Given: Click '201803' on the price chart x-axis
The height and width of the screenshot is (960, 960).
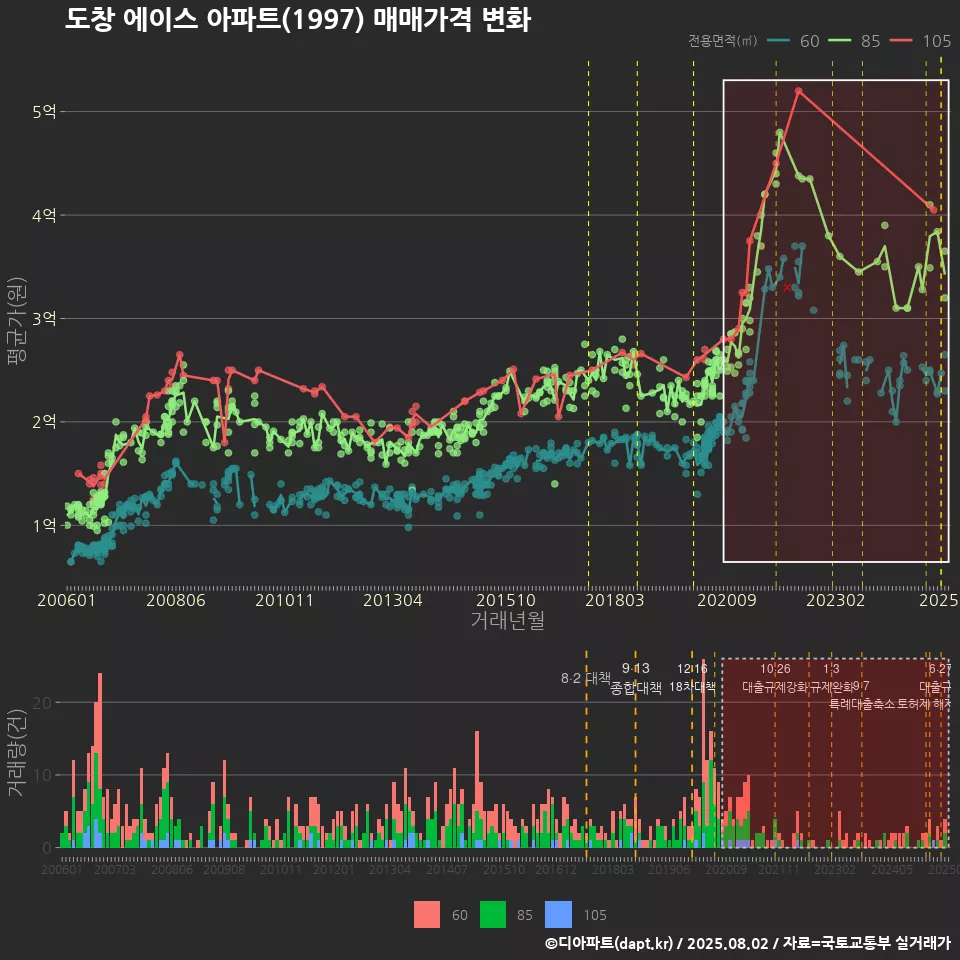Looking at the screenshot, I should point(615,600).
